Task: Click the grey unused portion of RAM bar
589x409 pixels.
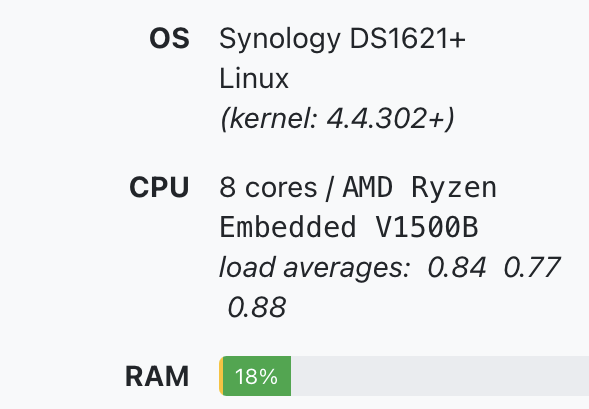Action: [440, 376]
